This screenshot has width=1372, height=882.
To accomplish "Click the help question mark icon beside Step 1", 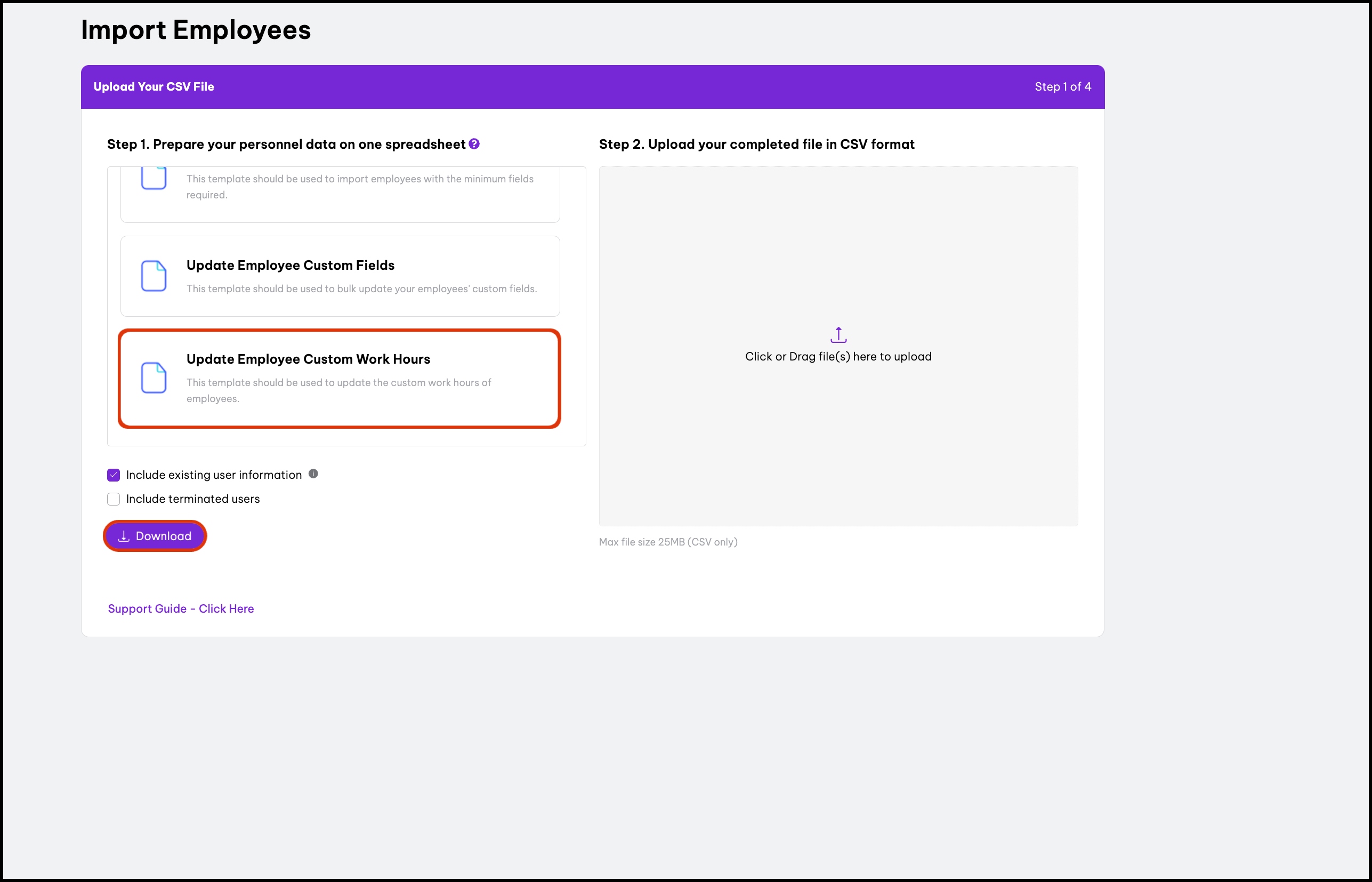I will (x=474, y=144).
